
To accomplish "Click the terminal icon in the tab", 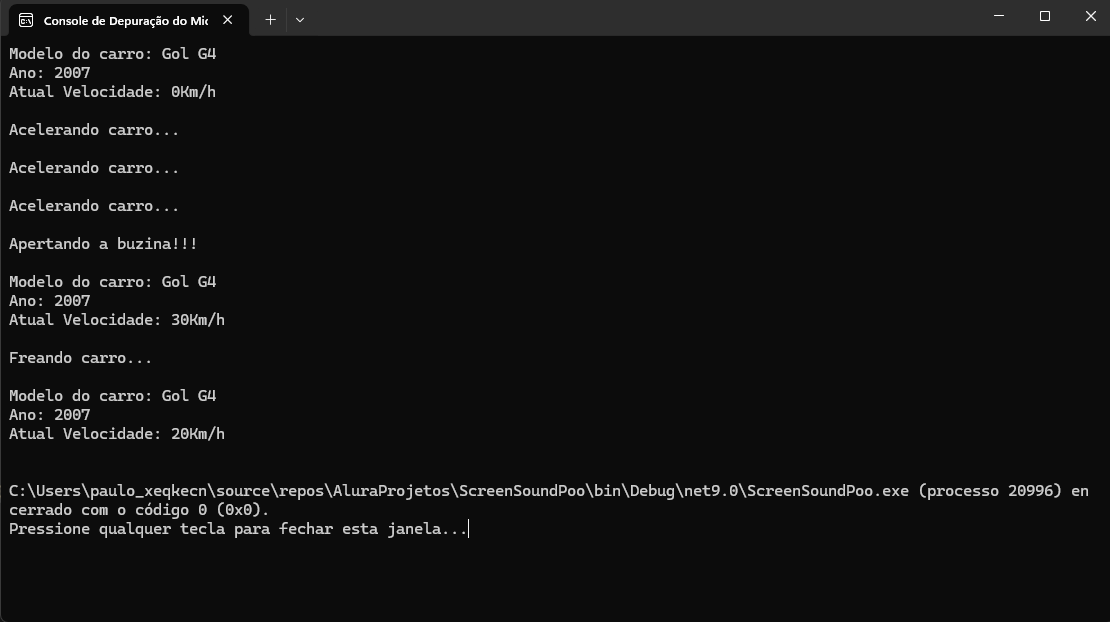I will tap(26, 20).
